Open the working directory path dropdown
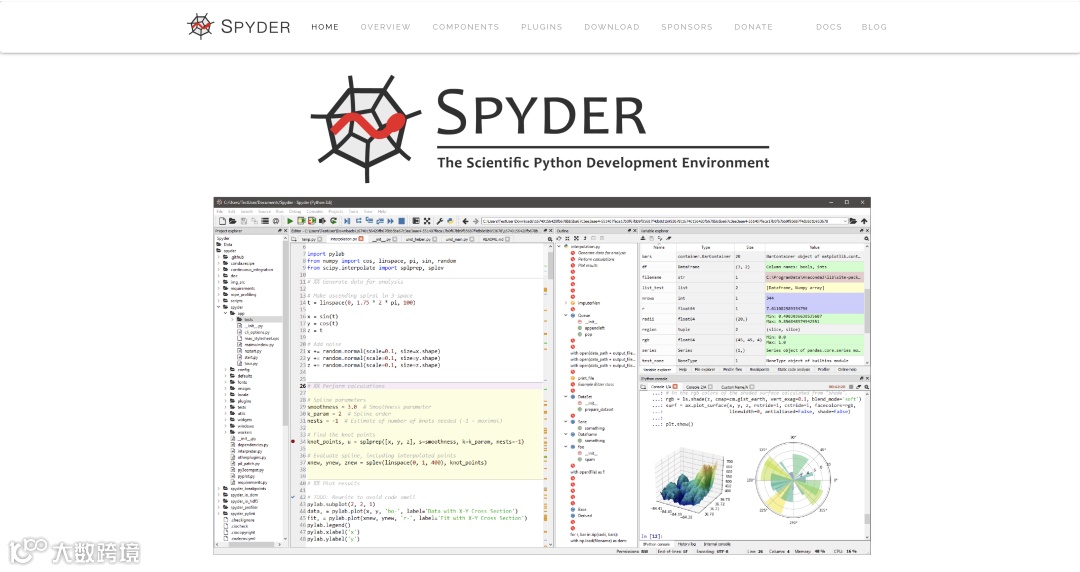1080x572 pixels. pos(845,221)
